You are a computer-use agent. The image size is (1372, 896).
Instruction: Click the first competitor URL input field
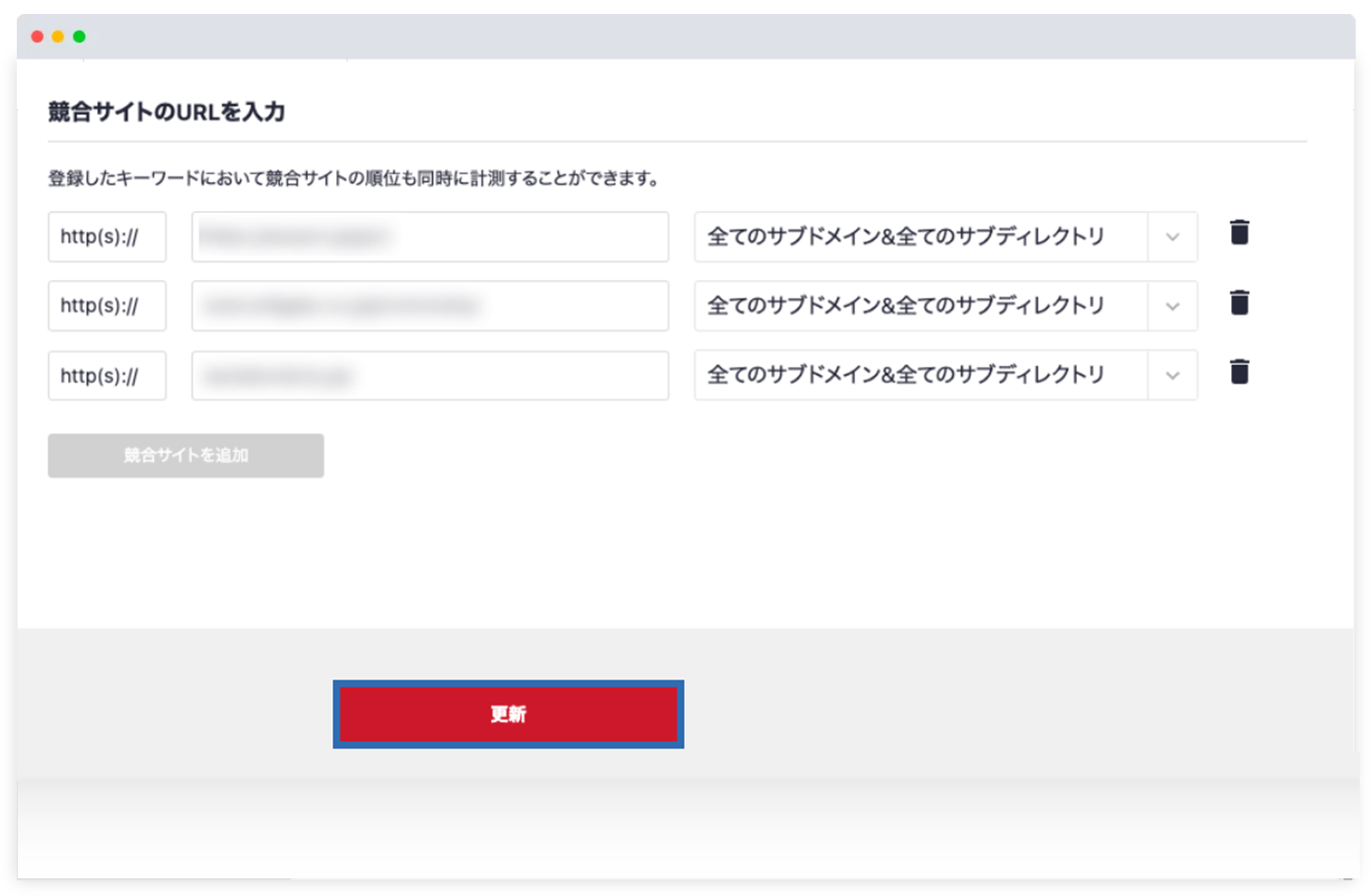point(429,237)
